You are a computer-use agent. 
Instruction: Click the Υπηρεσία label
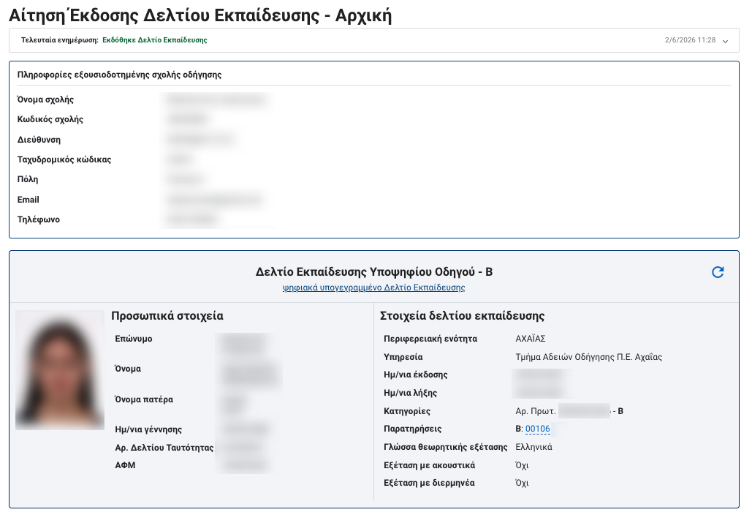403,357
